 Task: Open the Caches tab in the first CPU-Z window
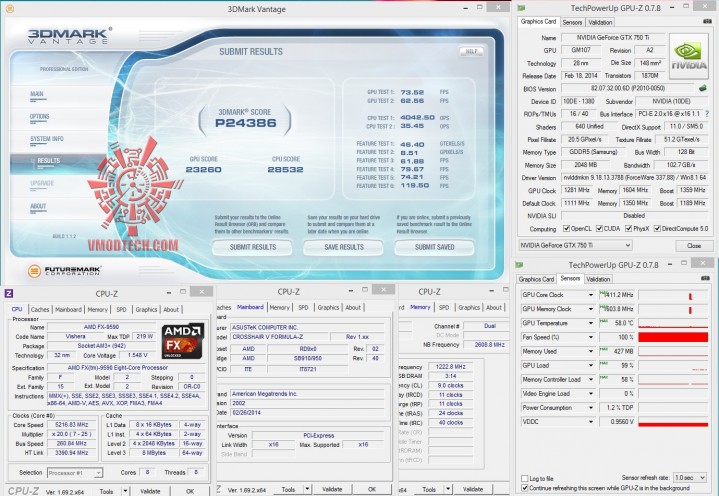40,309
